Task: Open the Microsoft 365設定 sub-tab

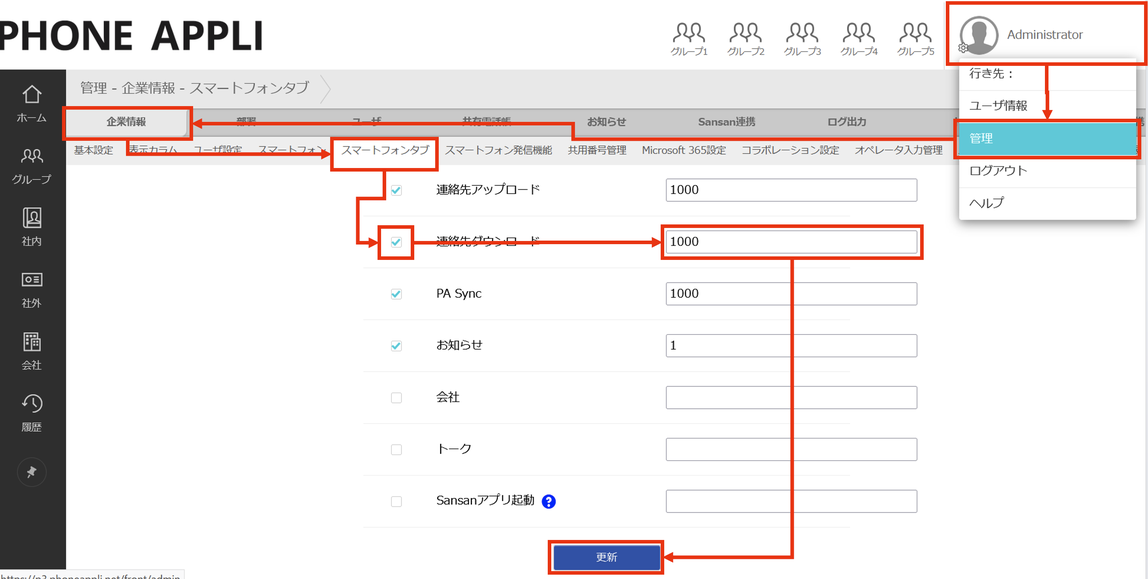Action: coord(684,150)
